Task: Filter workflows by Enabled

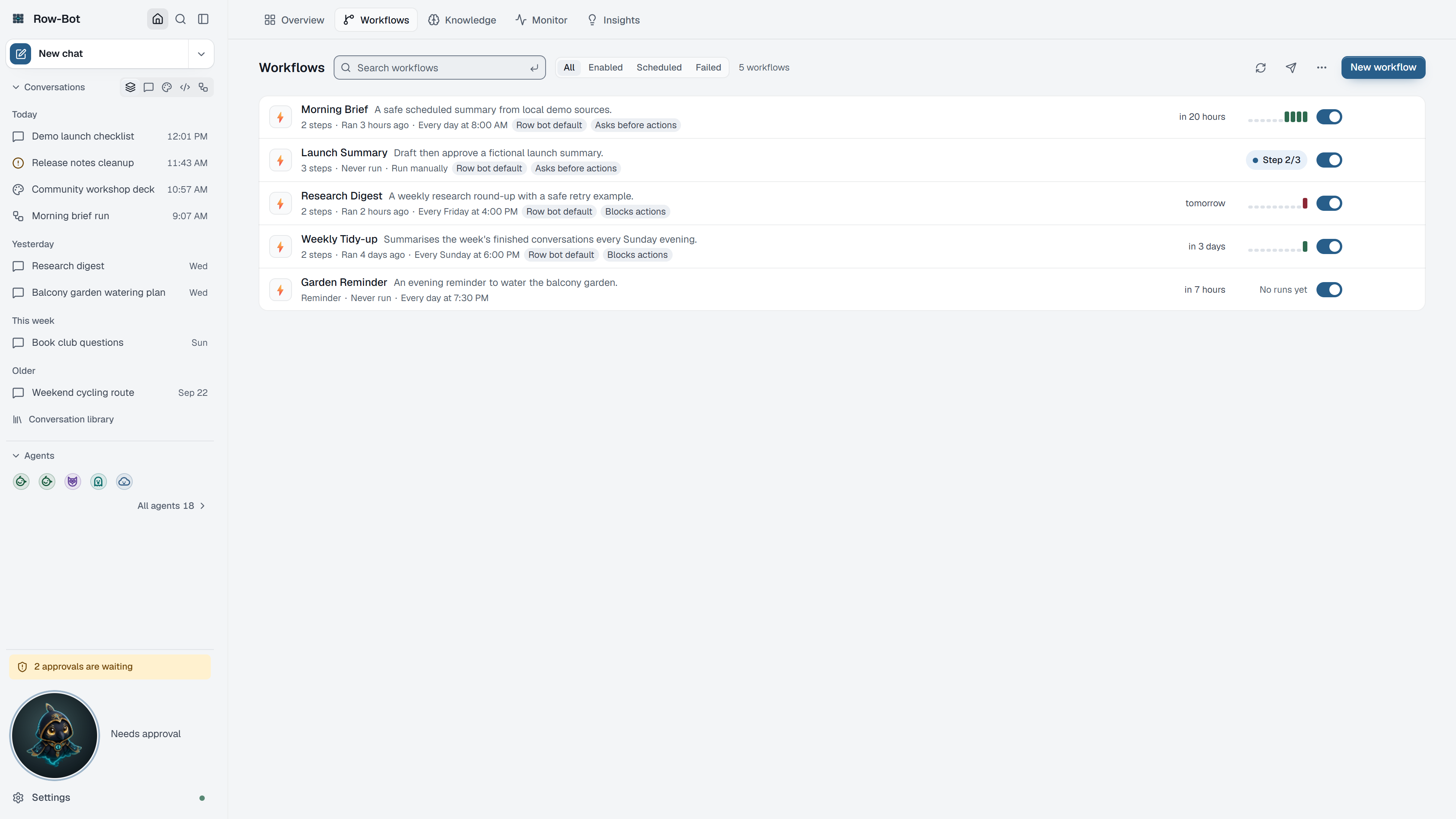Action: click(x=606, y=67)
